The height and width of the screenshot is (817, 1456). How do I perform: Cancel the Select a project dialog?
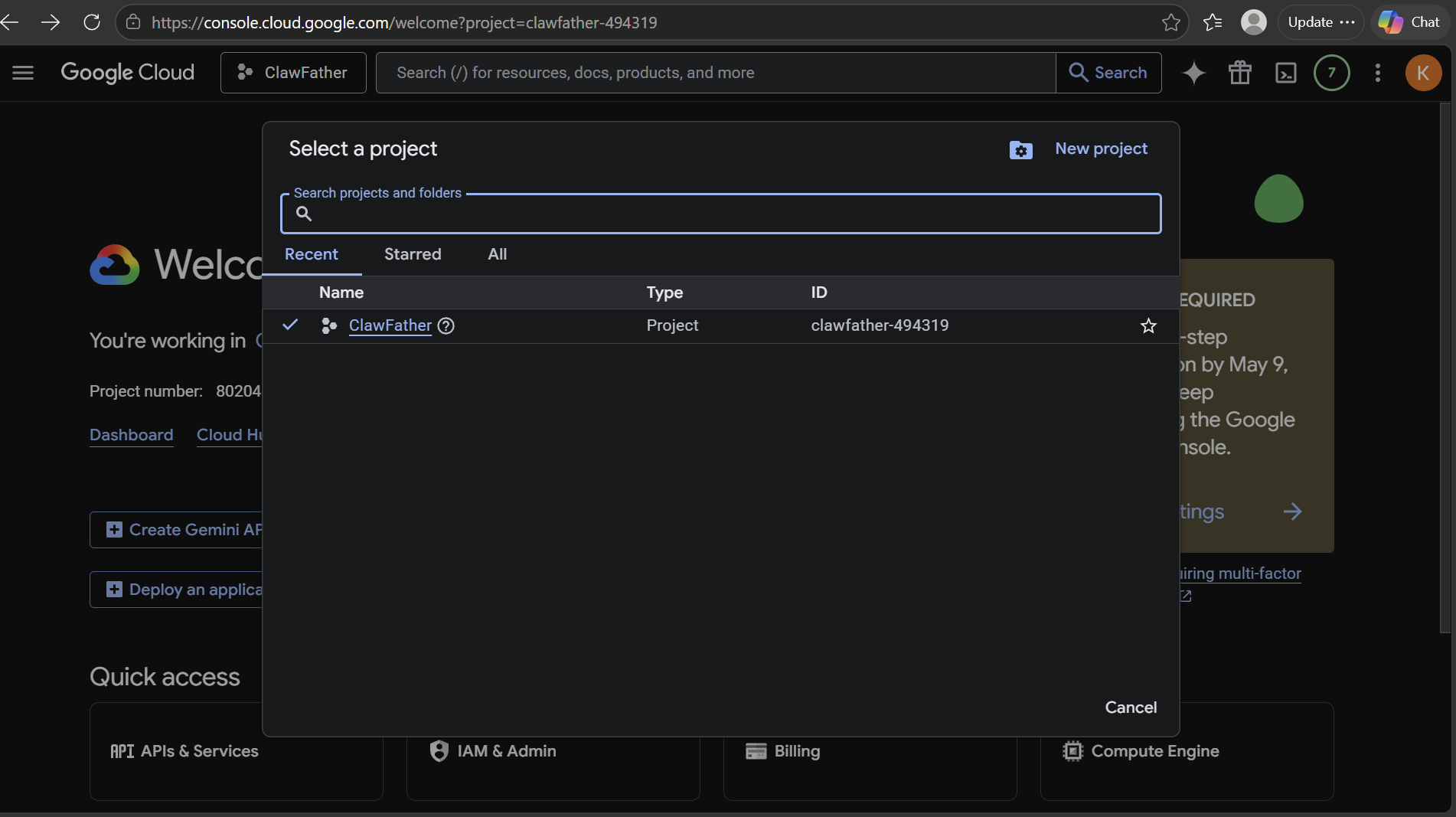tap(1131, 708)
